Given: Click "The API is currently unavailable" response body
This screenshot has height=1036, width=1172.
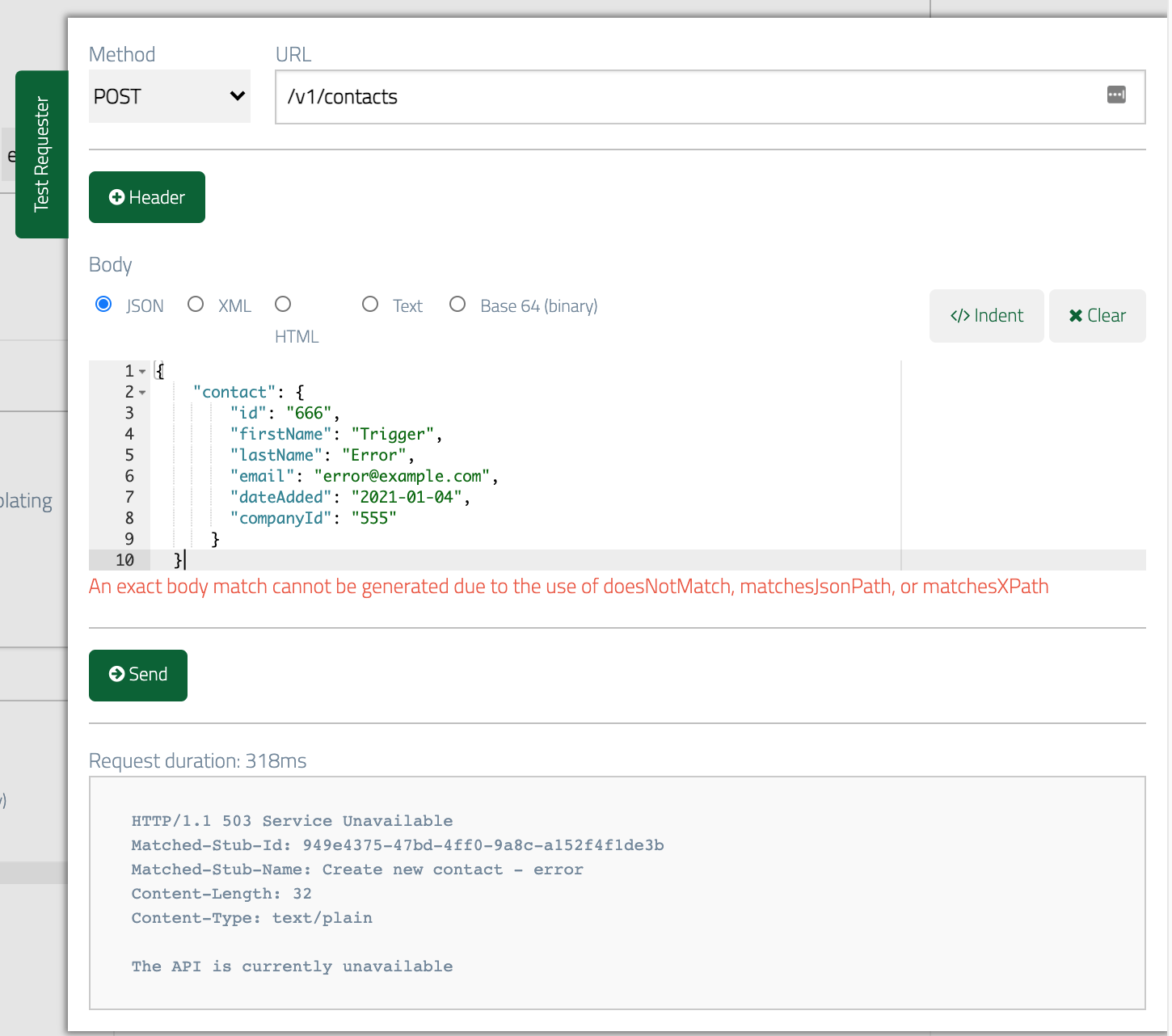Looking at the screenshot, I should (292, 967).
